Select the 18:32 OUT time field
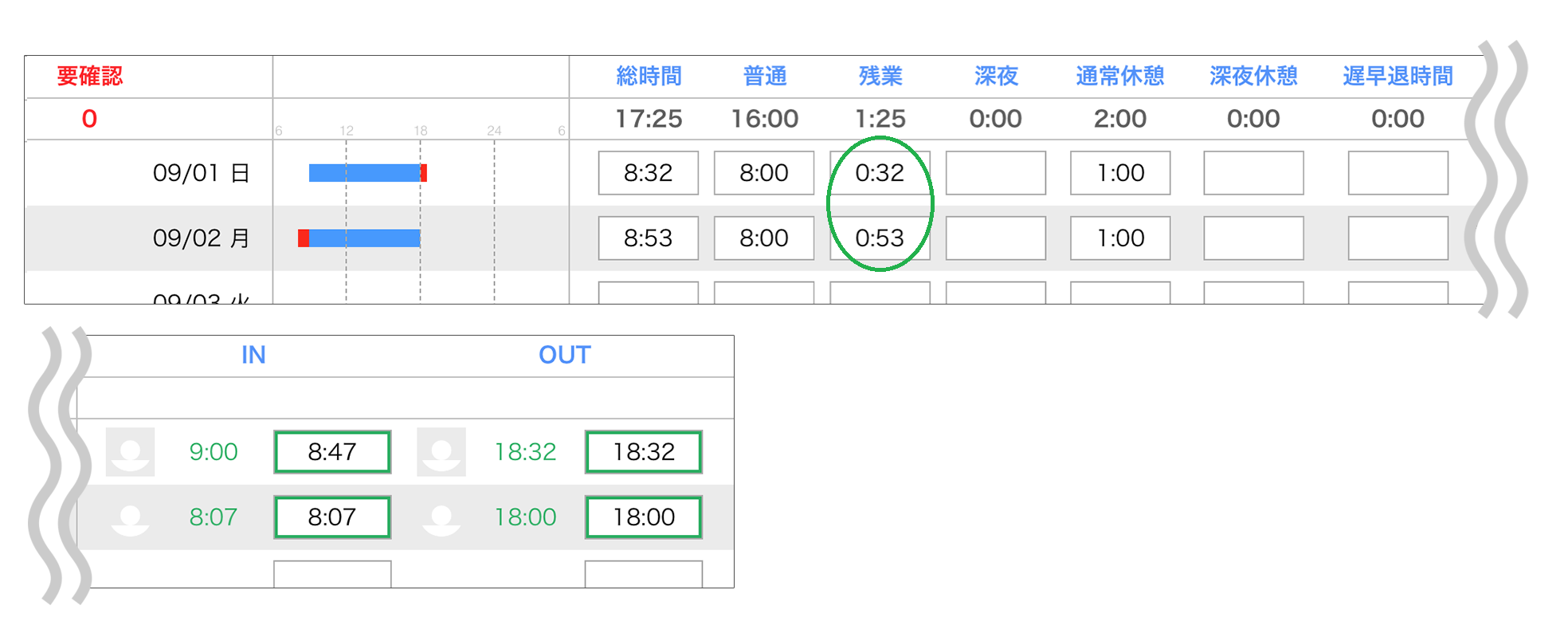This screenshot has height=641, width=1568. (x=644, y=452)
